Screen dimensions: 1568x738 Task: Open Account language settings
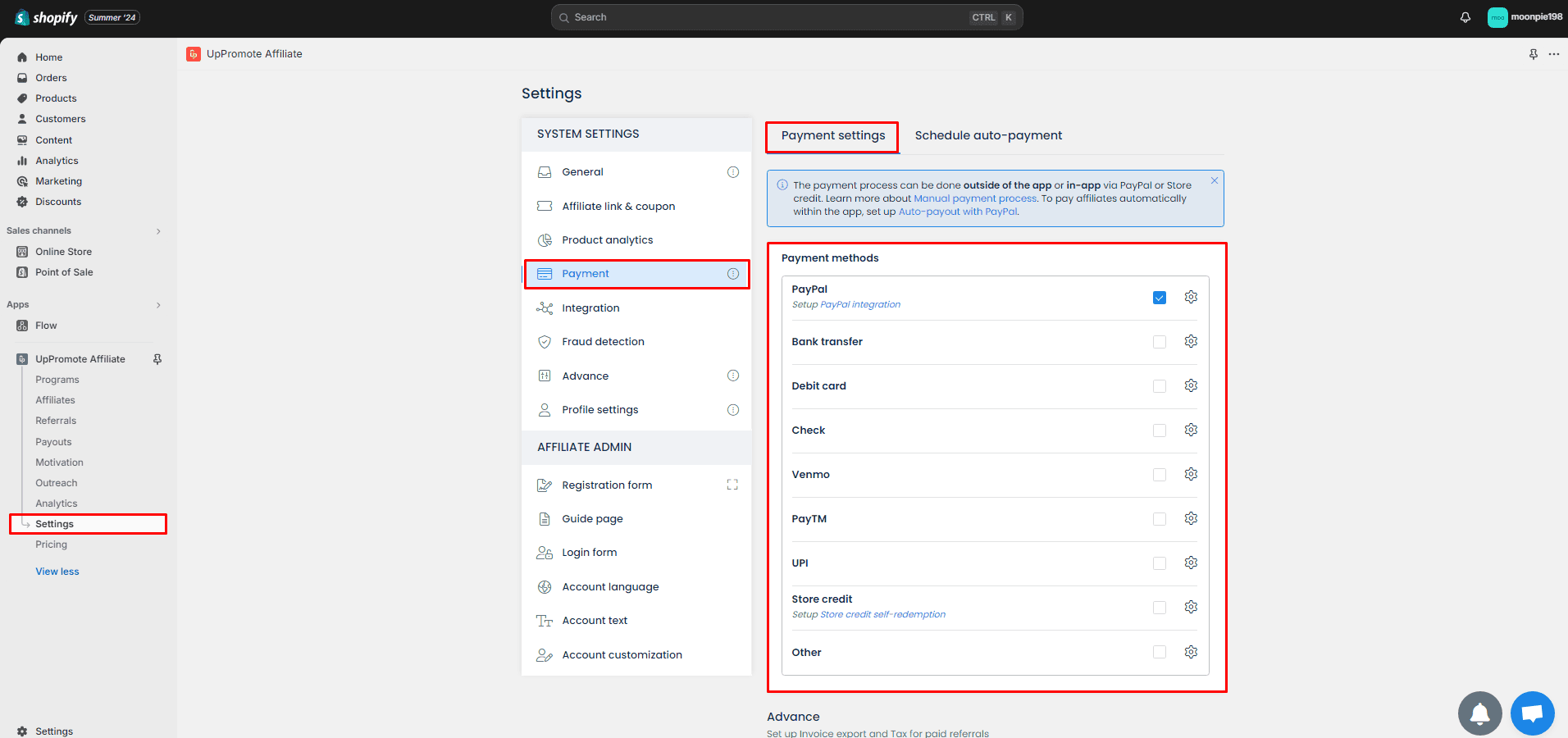click(x=636, y=587)
